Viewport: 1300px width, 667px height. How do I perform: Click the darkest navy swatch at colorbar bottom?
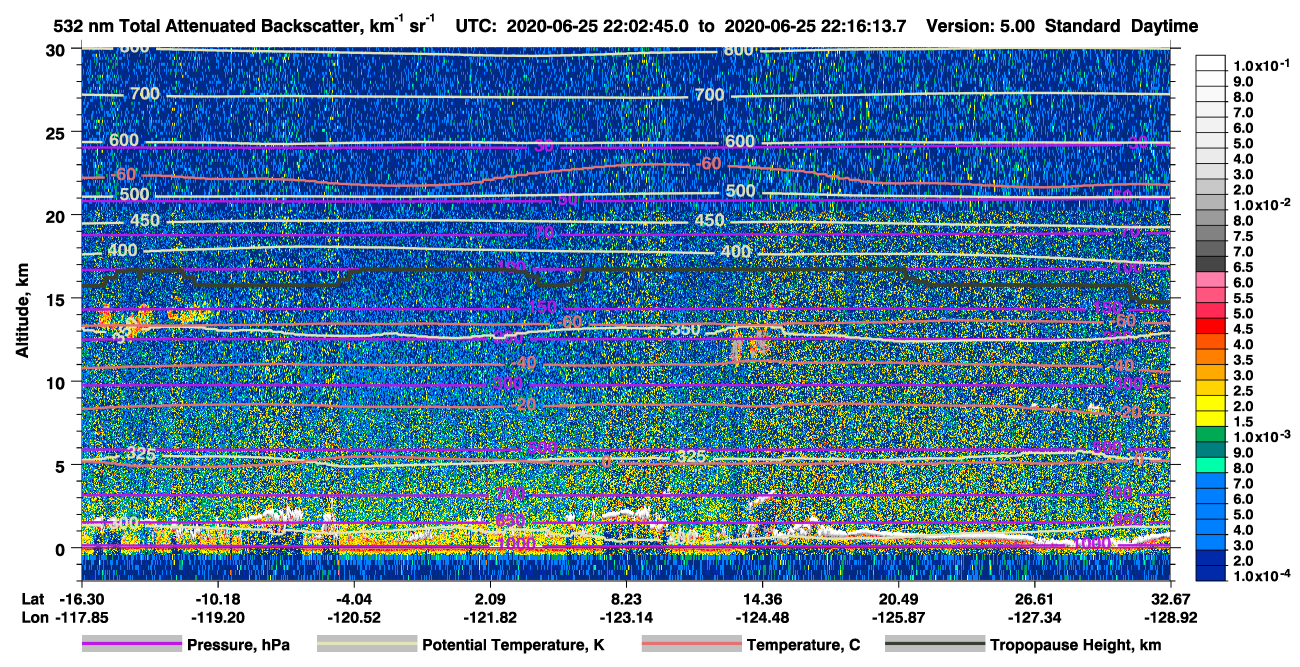1210,574
